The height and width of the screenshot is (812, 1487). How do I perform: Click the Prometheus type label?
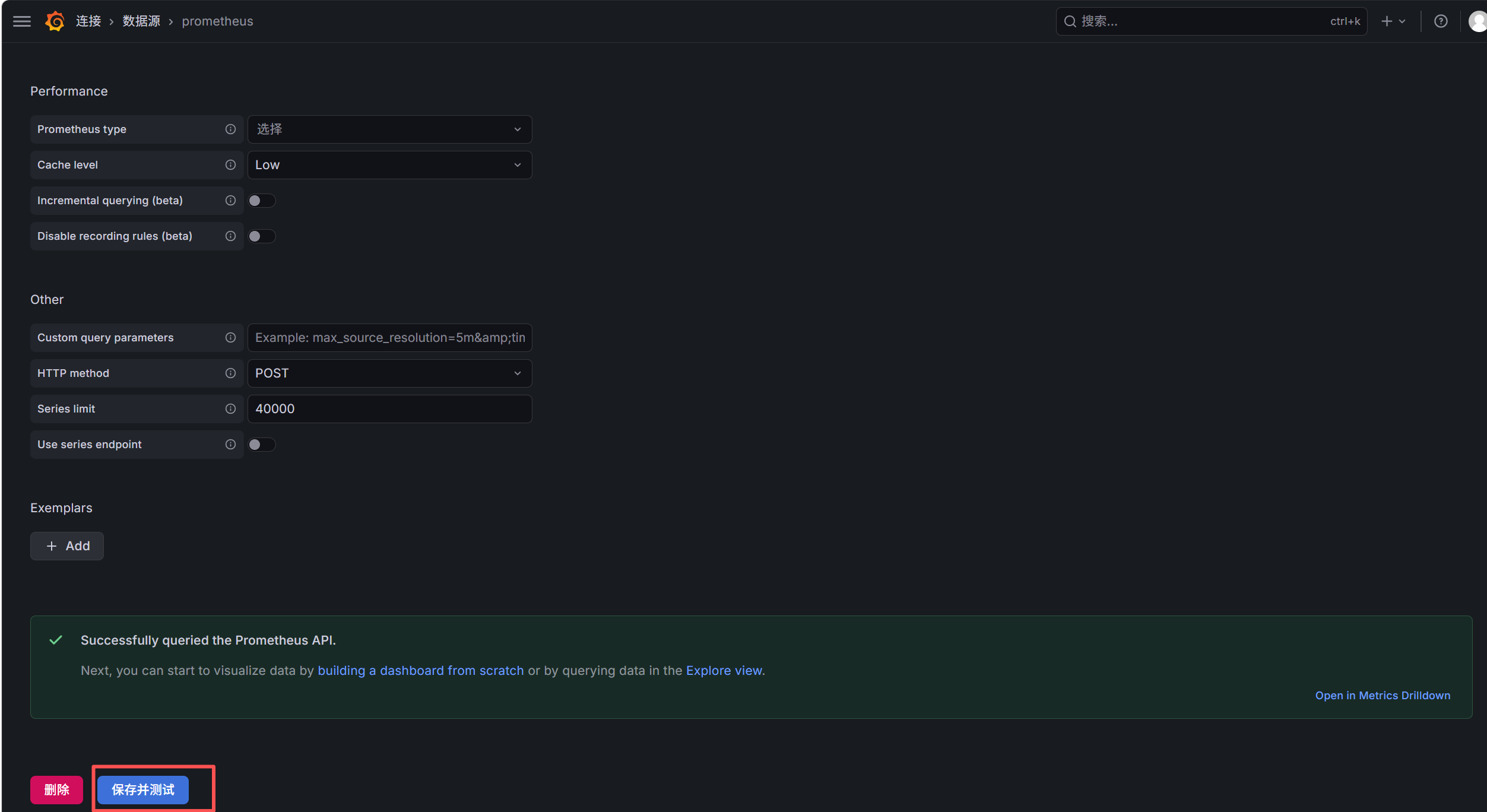coord(82,129)
